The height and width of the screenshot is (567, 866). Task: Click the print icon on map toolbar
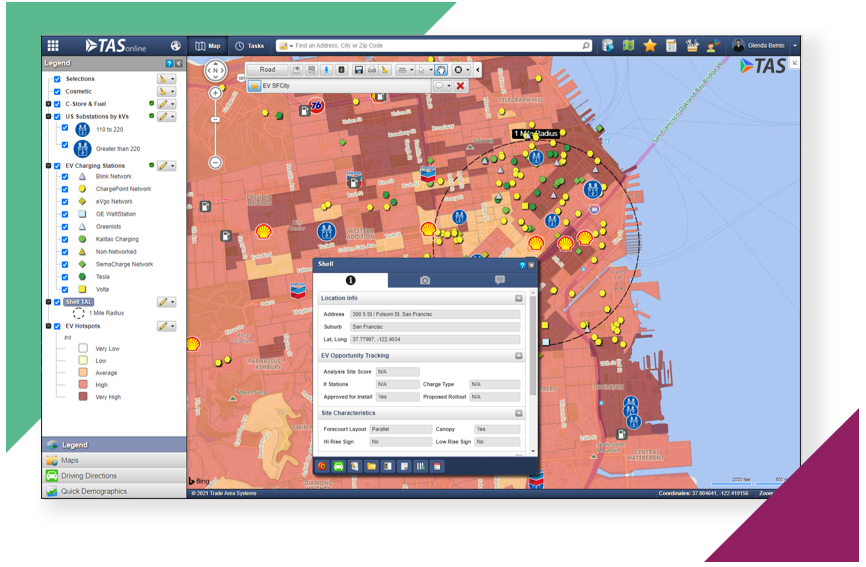372,70
